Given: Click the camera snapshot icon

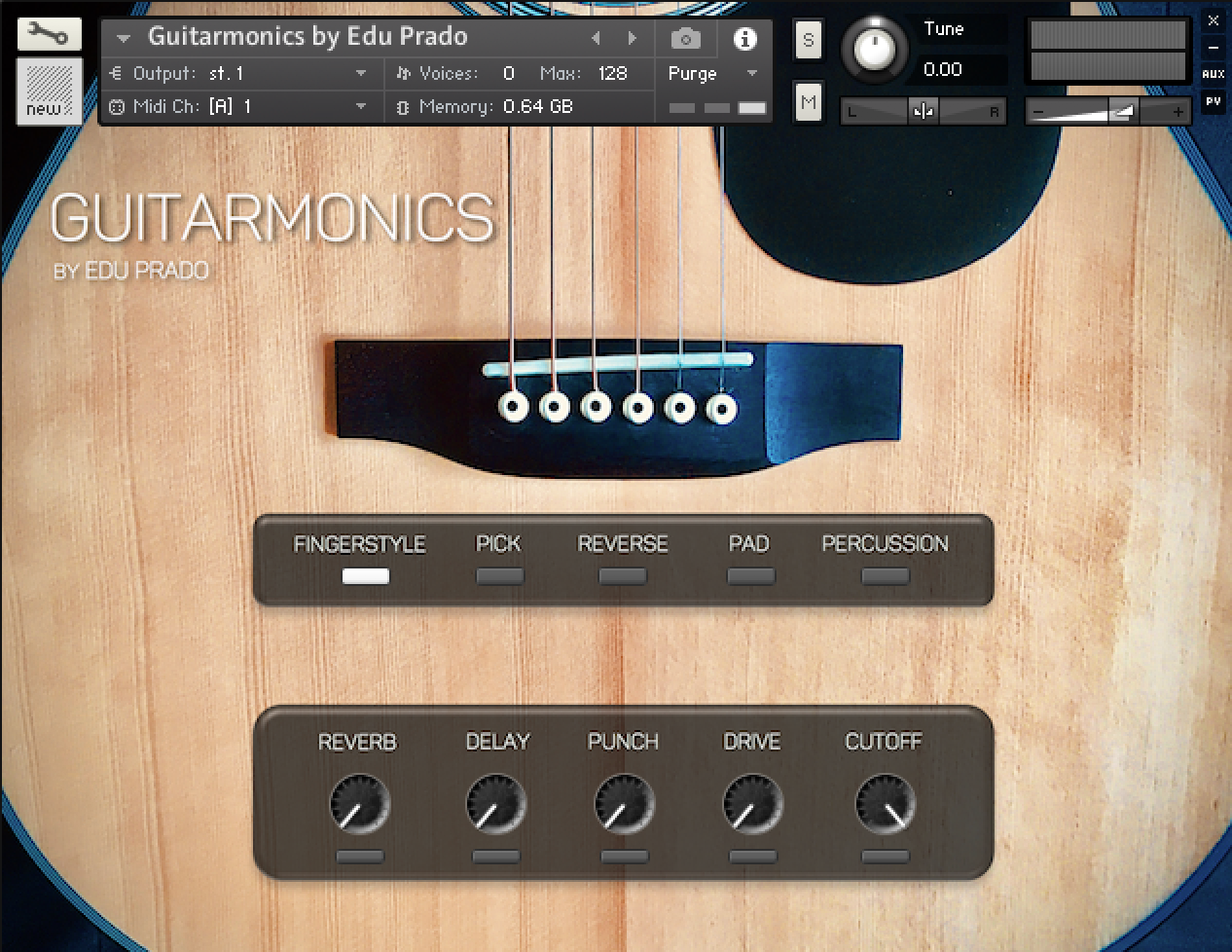Looking at the screenshot, I should 685,39.
